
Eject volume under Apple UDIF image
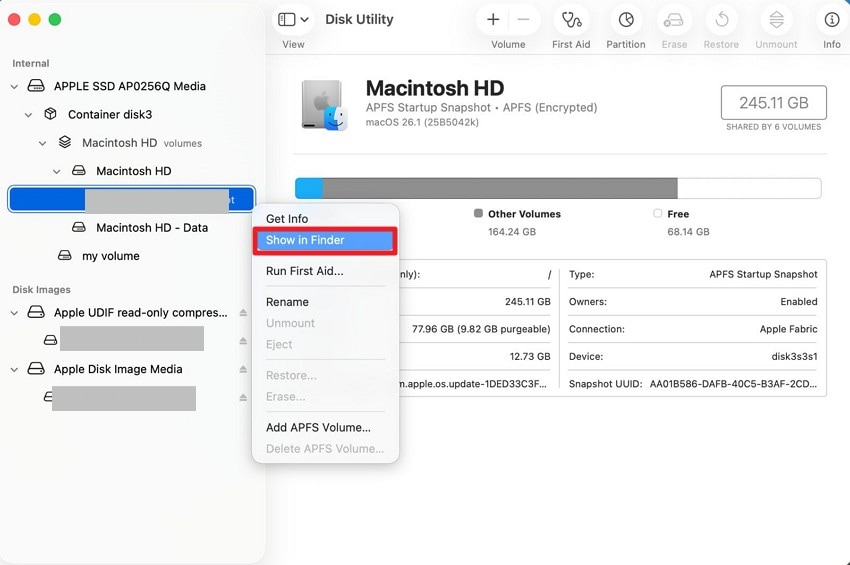pos(243,341)
